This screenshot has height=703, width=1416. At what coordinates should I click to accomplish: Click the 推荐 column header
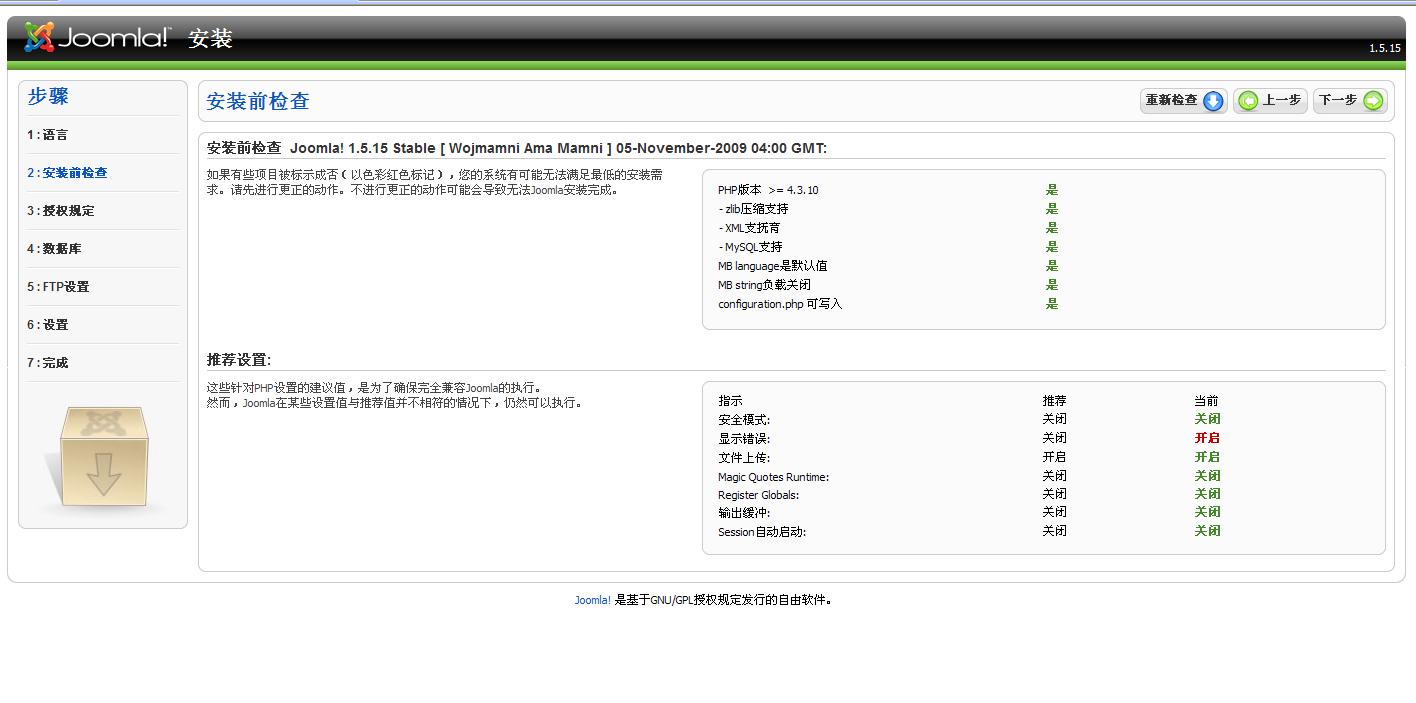[1054, 401]
